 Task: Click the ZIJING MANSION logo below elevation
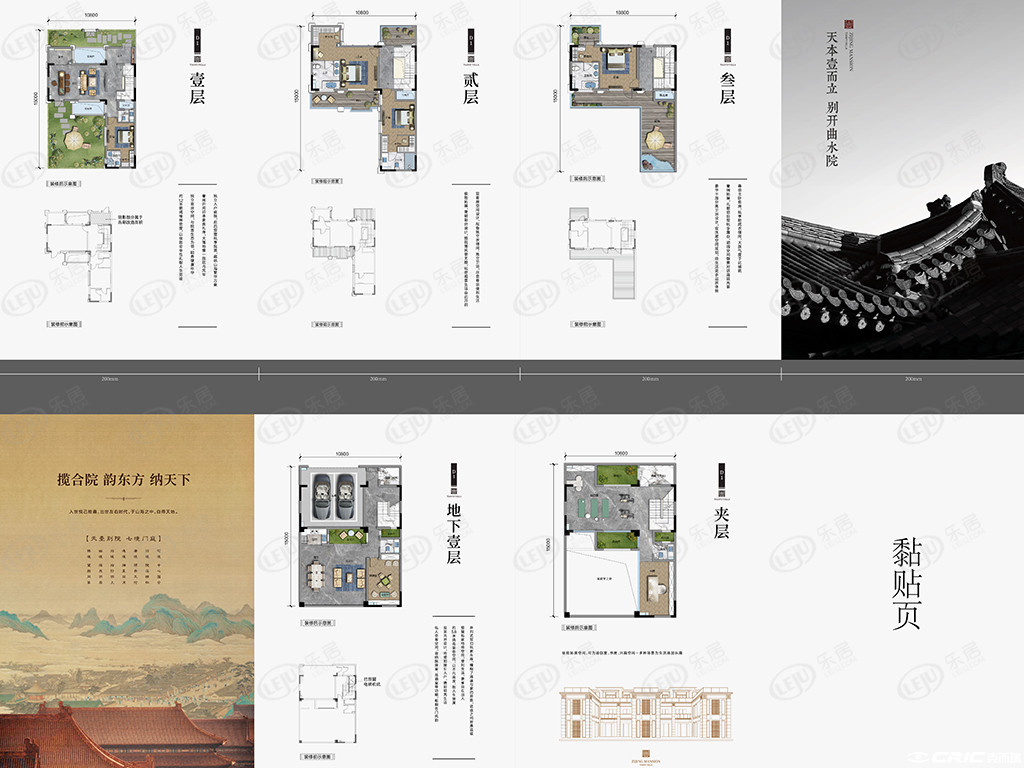coord(646,756)
